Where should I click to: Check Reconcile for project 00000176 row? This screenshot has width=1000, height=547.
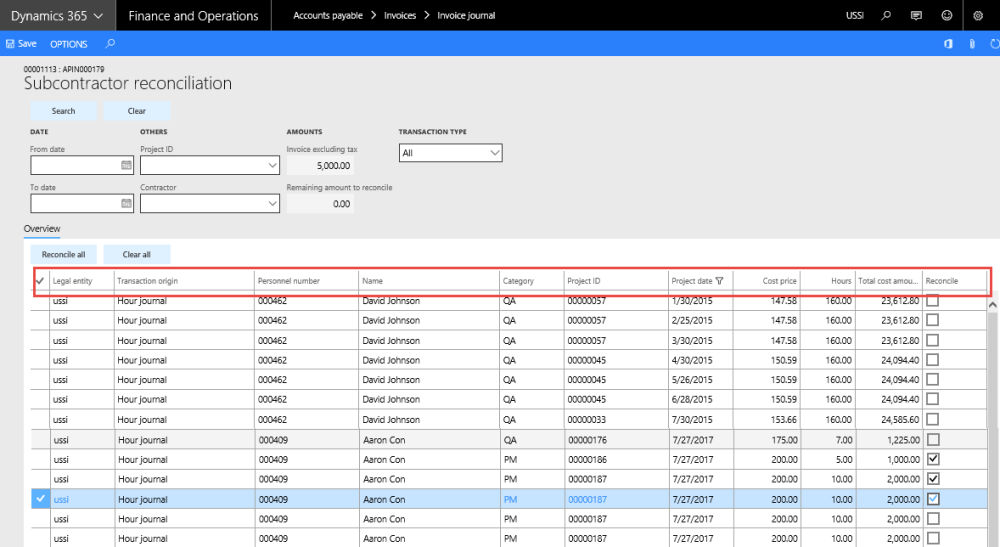tap(932, 439)
